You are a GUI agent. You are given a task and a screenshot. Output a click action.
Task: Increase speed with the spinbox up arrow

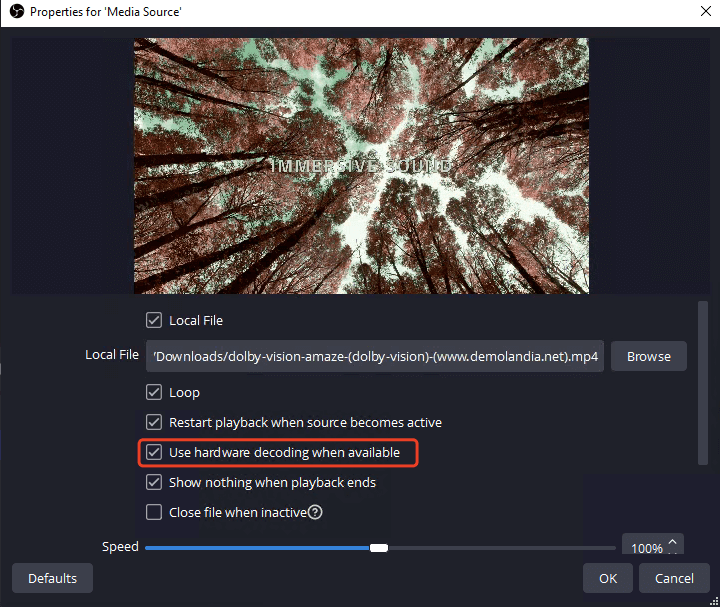[x=673, y=542]
